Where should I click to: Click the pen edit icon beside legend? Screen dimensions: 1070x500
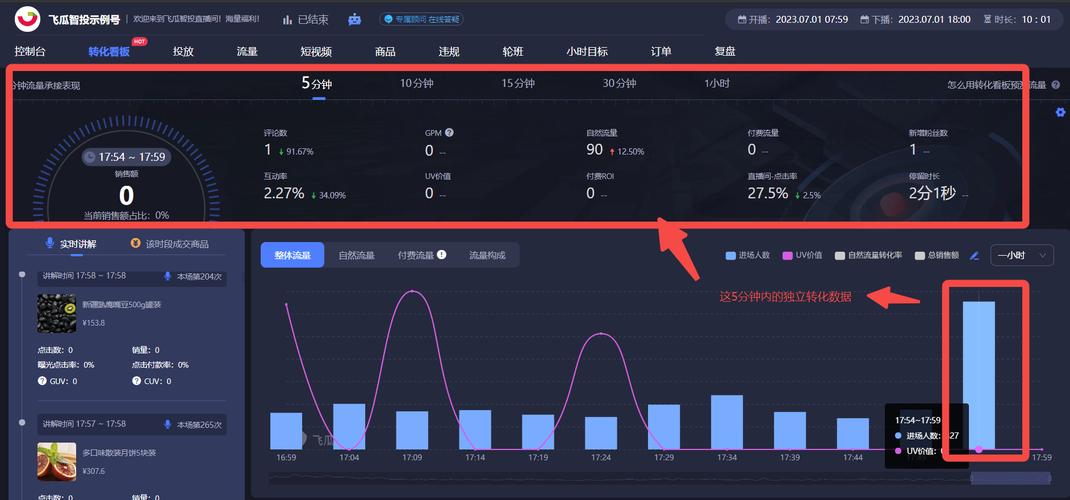point(974,255)
